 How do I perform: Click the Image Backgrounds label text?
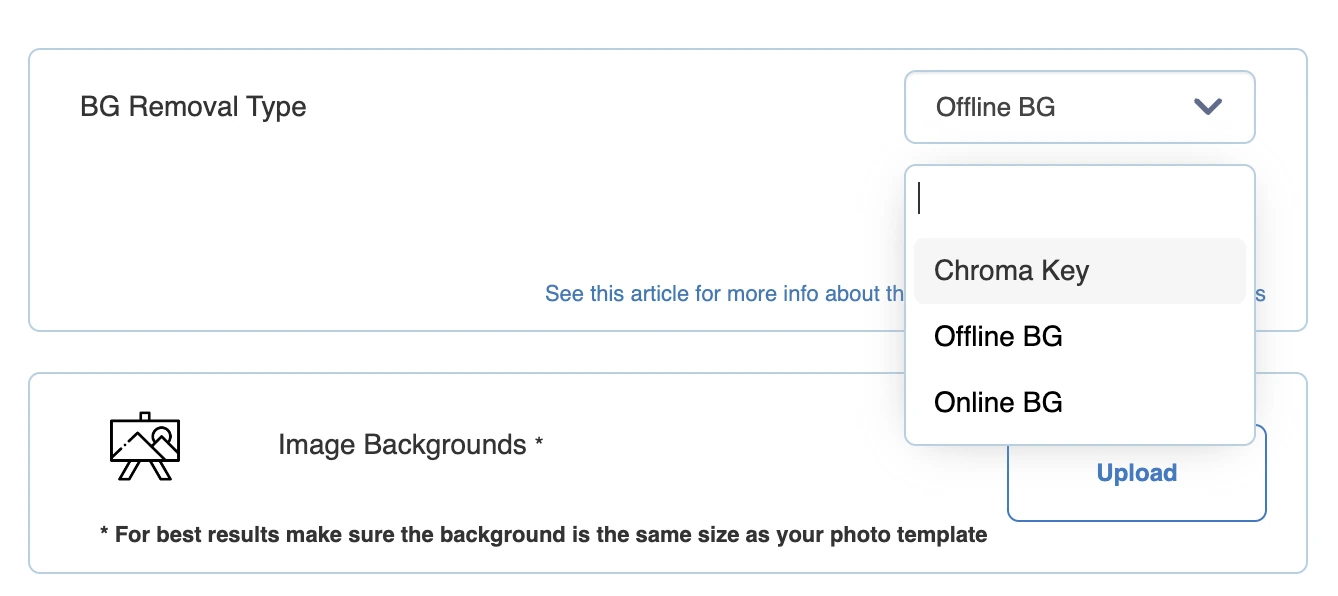click(x=402, y=444)
